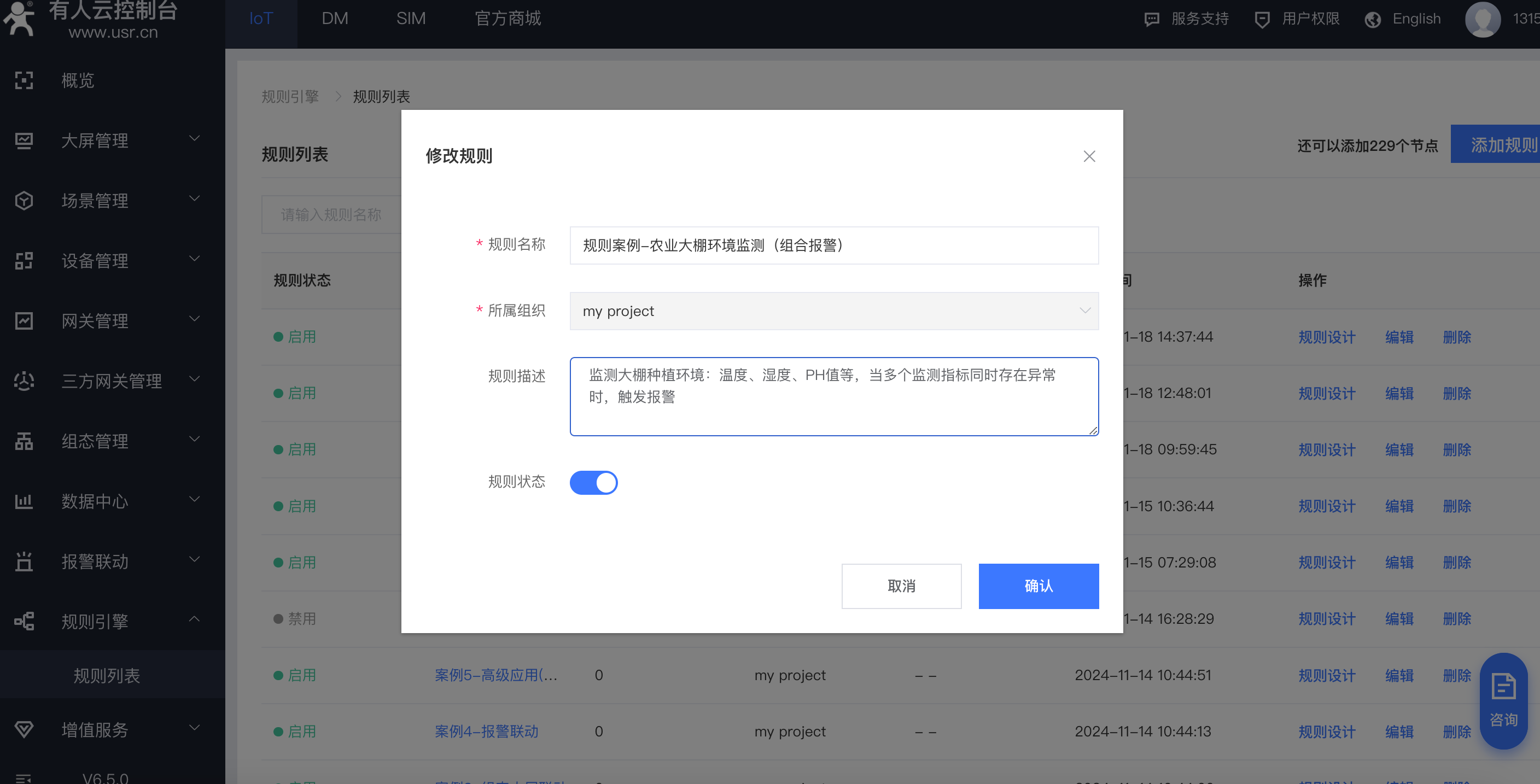Focus the 规则描述 text area
1540x784 pixels.
833,396
